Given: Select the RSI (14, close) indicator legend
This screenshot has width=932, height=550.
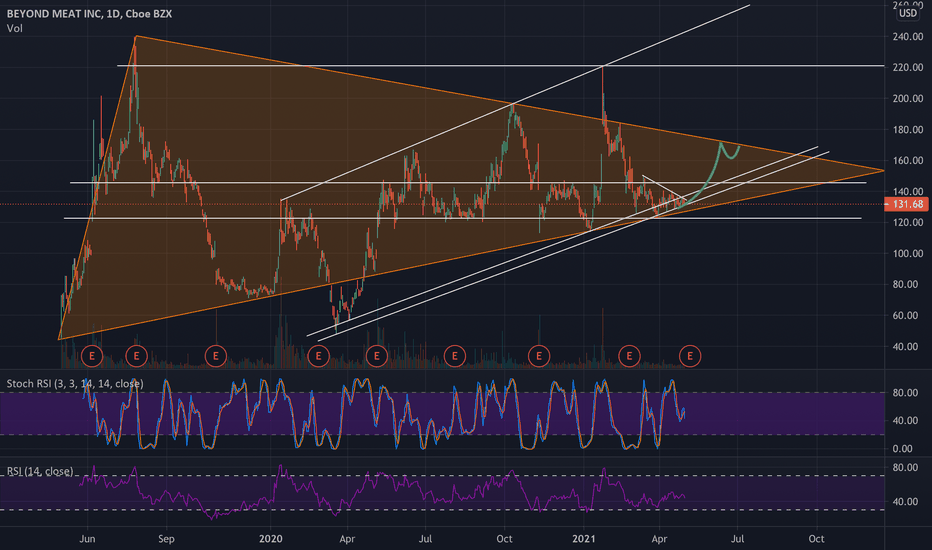Looking at the screenshot, I should [40, 471].
